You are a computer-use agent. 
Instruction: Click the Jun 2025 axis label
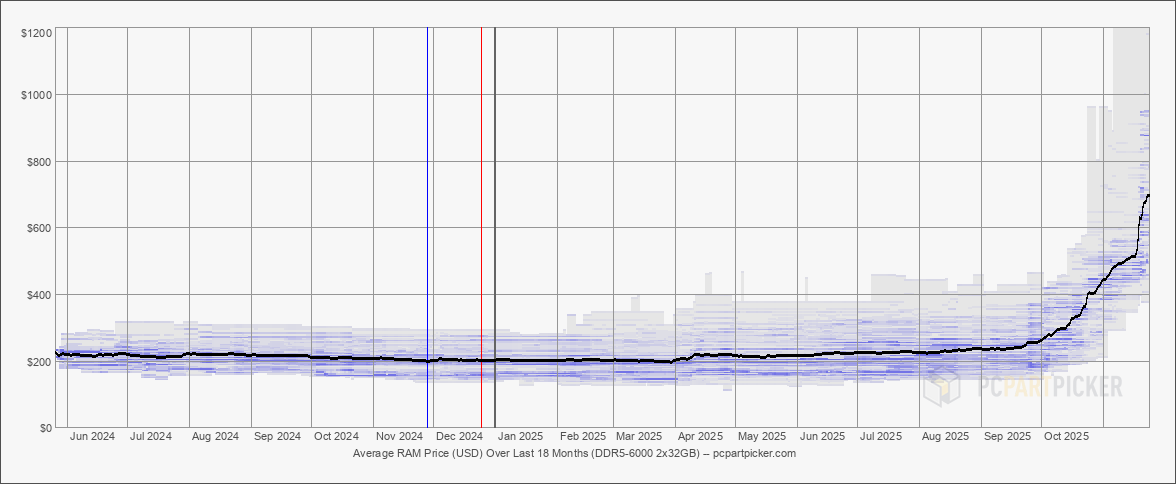[823, 436]
